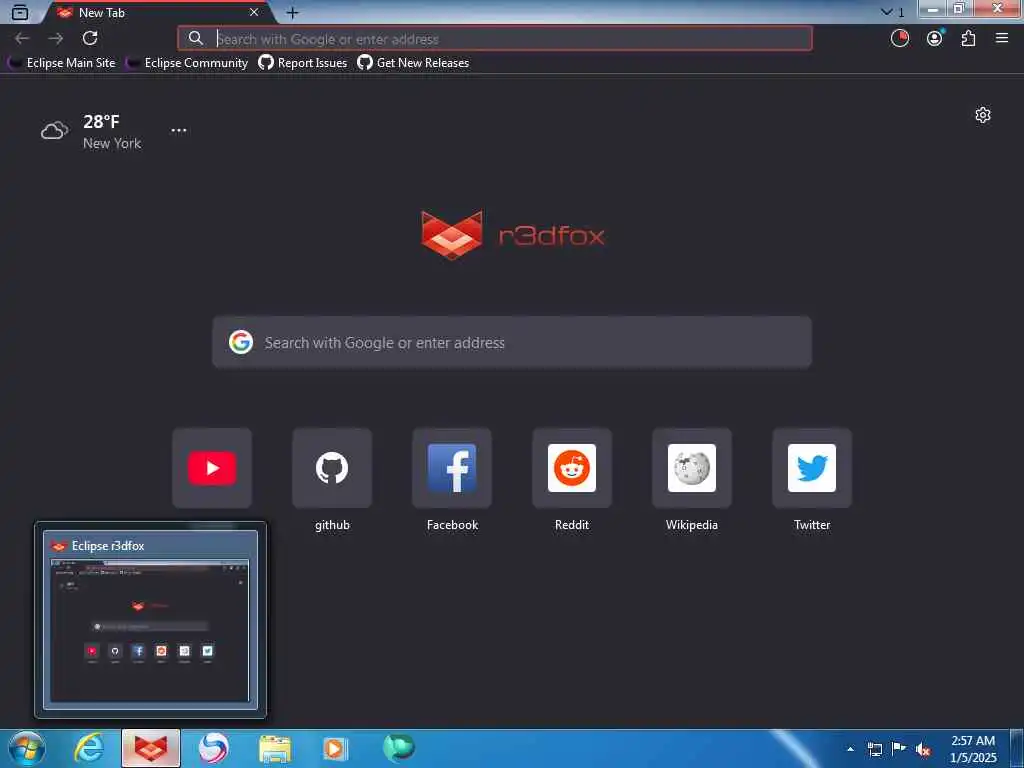The width and height of the screenshot is (1024, 768).
Task: Open the network tray icon
Action: point(875,749)
